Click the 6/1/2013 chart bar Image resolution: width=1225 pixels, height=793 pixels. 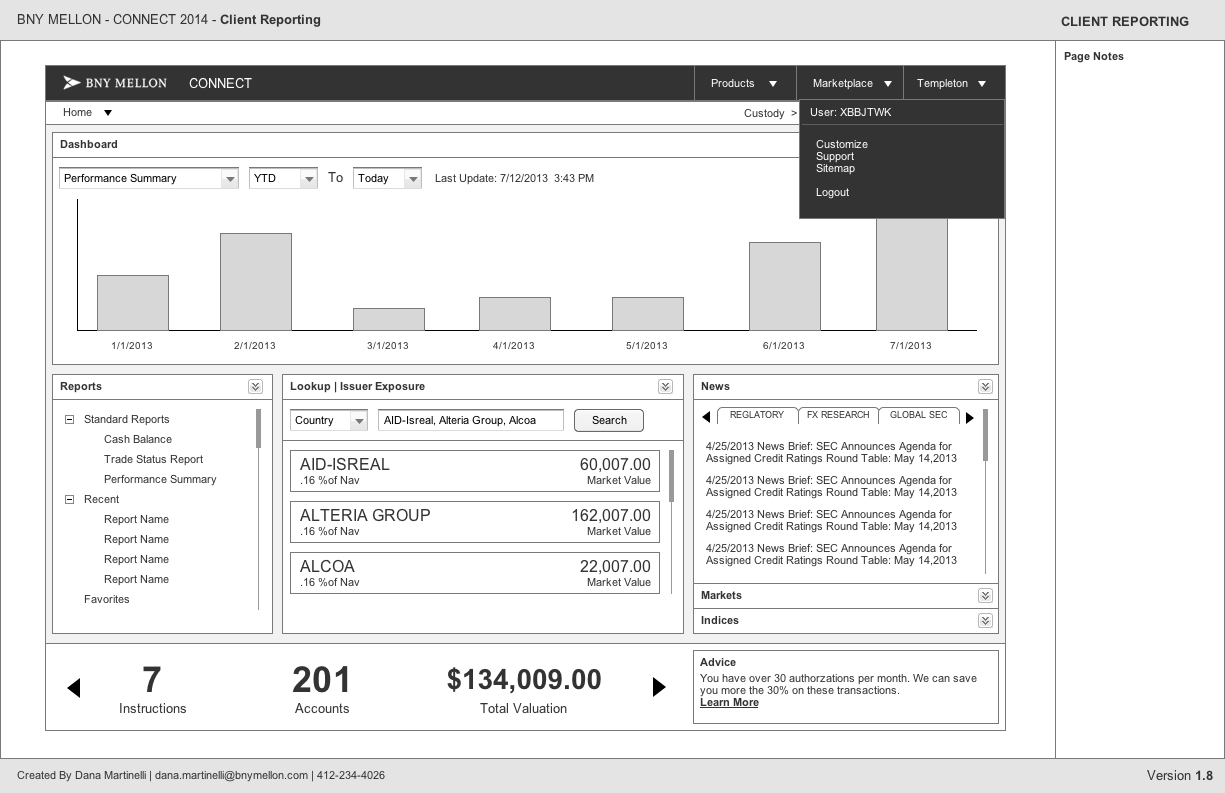point(785,286)
